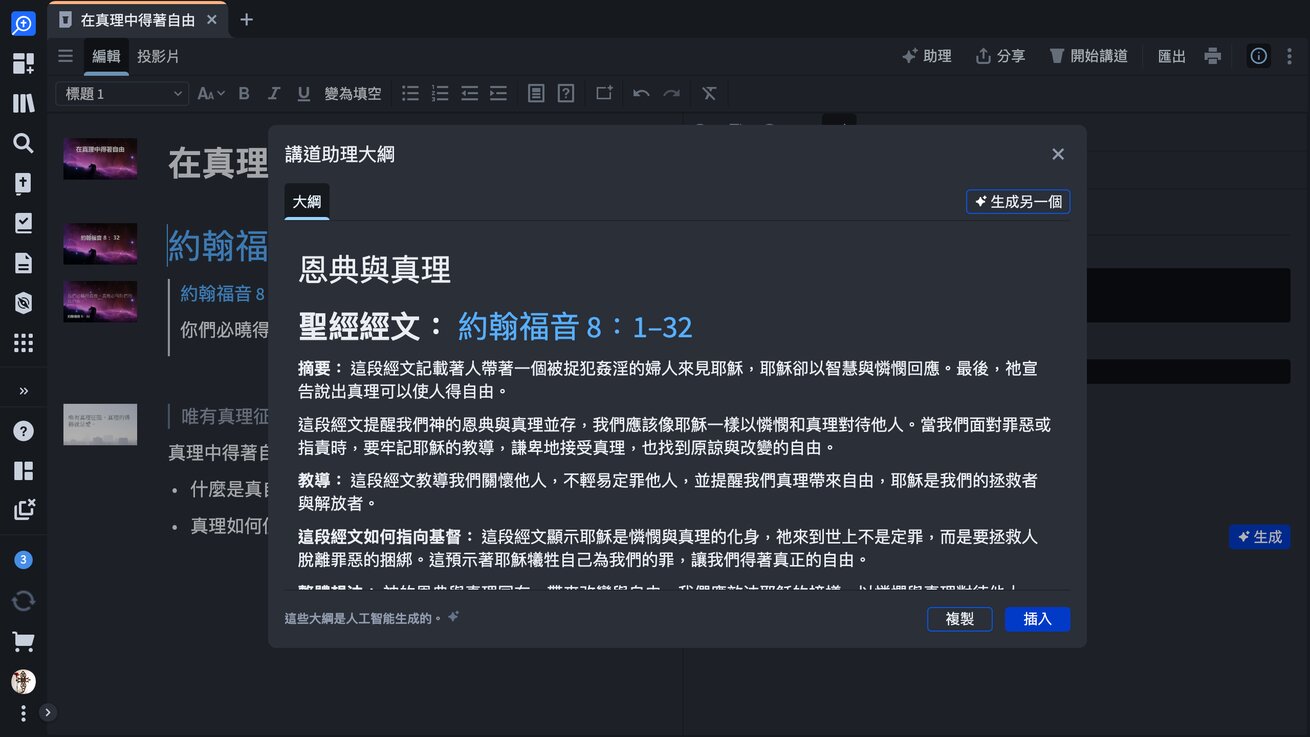This screenshot has width=1310, height=737.
Task: Click the info circle icon at top right
Action: 1259,56
